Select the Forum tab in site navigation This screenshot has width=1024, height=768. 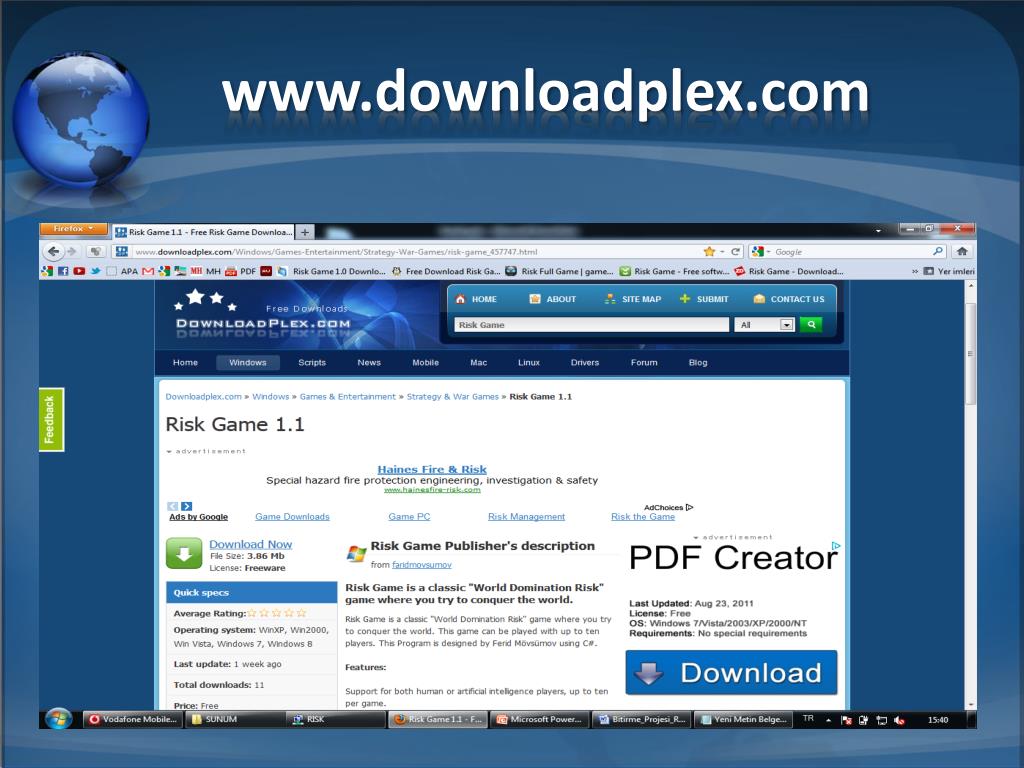point(644,362)
